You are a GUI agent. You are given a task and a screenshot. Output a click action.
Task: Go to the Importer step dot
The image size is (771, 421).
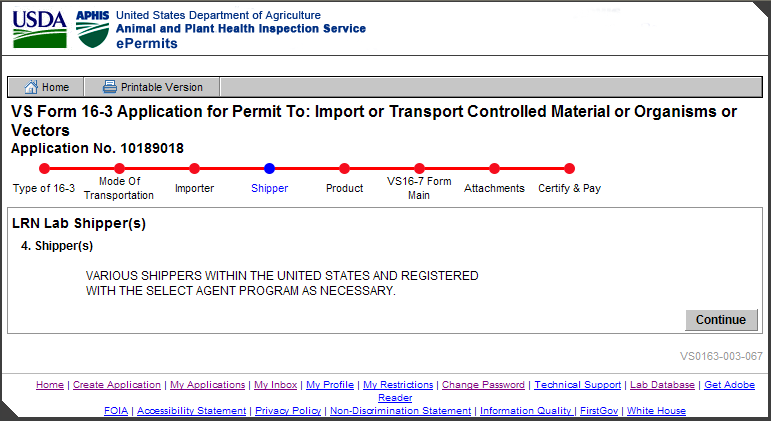(194, 168)
